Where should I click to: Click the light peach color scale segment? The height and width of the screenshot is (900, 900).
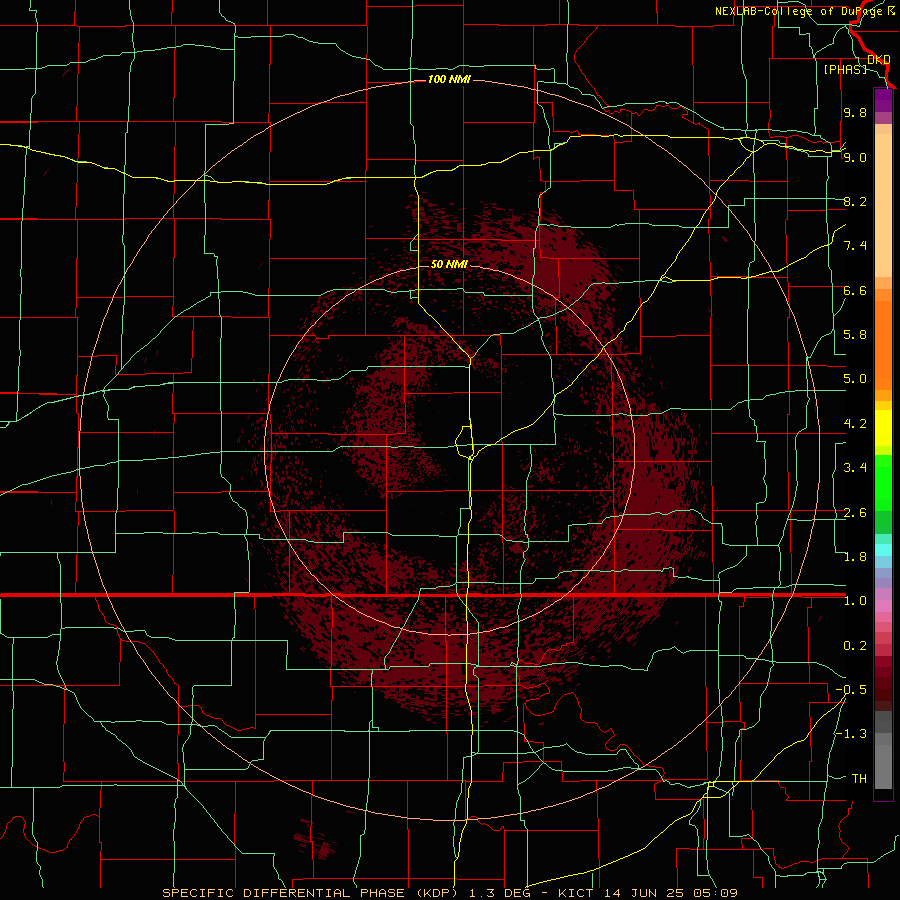point(883,205)
